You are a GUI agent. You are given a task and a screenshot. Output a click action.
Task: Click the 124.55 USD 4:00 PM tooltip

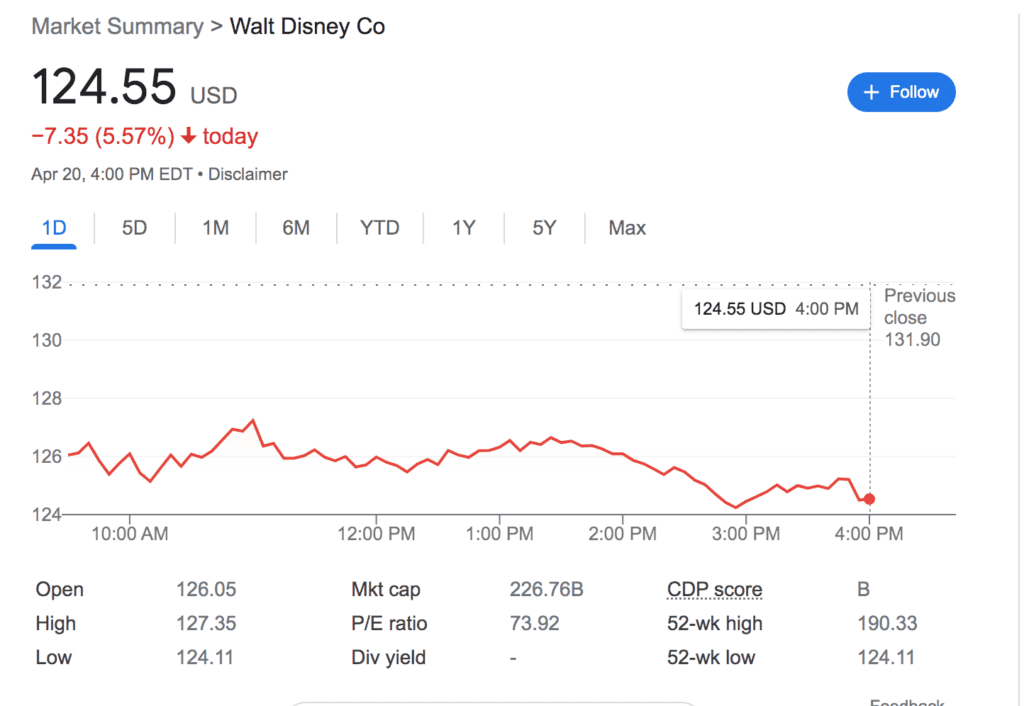776,309
